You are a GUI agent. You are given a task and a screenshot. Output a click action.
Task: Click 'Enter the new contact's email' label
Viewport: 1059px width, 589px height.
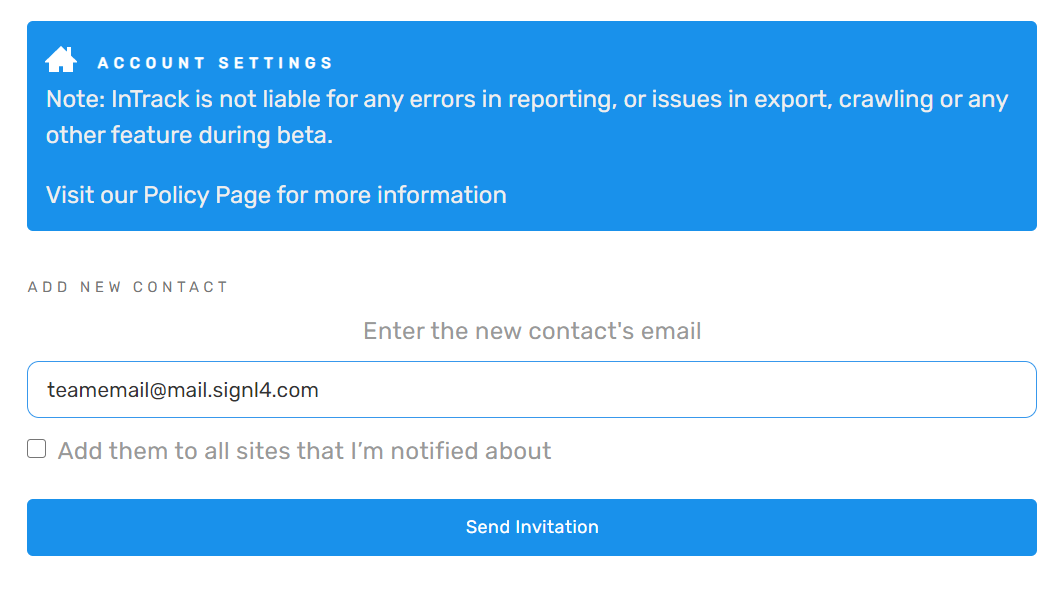[532, 331]
